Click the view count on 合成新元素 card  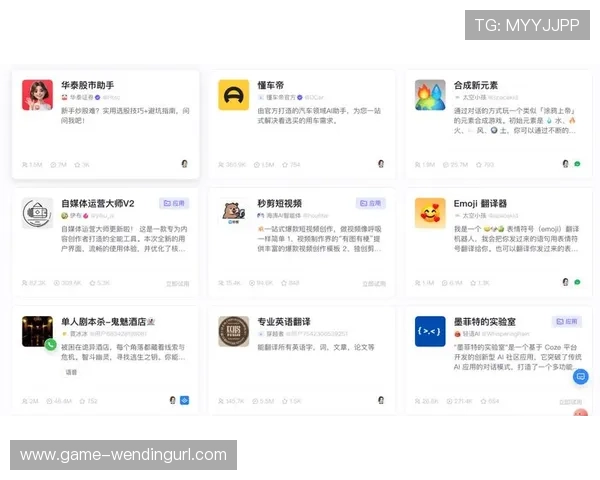pos(455,165)
